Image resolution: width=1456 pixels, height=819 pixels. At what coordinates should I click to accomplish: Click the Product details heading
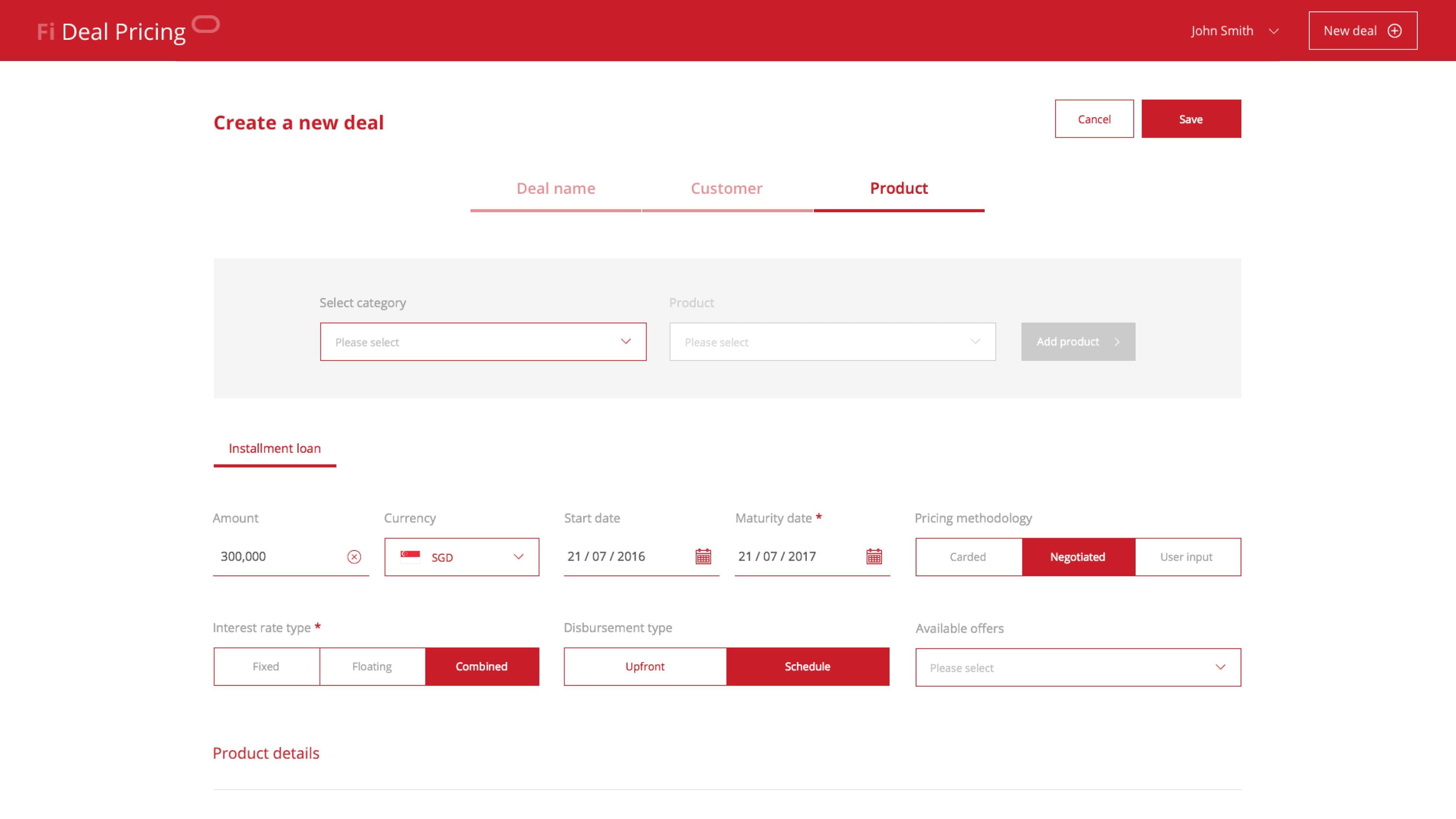pyautogui.click(x=266, y=753)
